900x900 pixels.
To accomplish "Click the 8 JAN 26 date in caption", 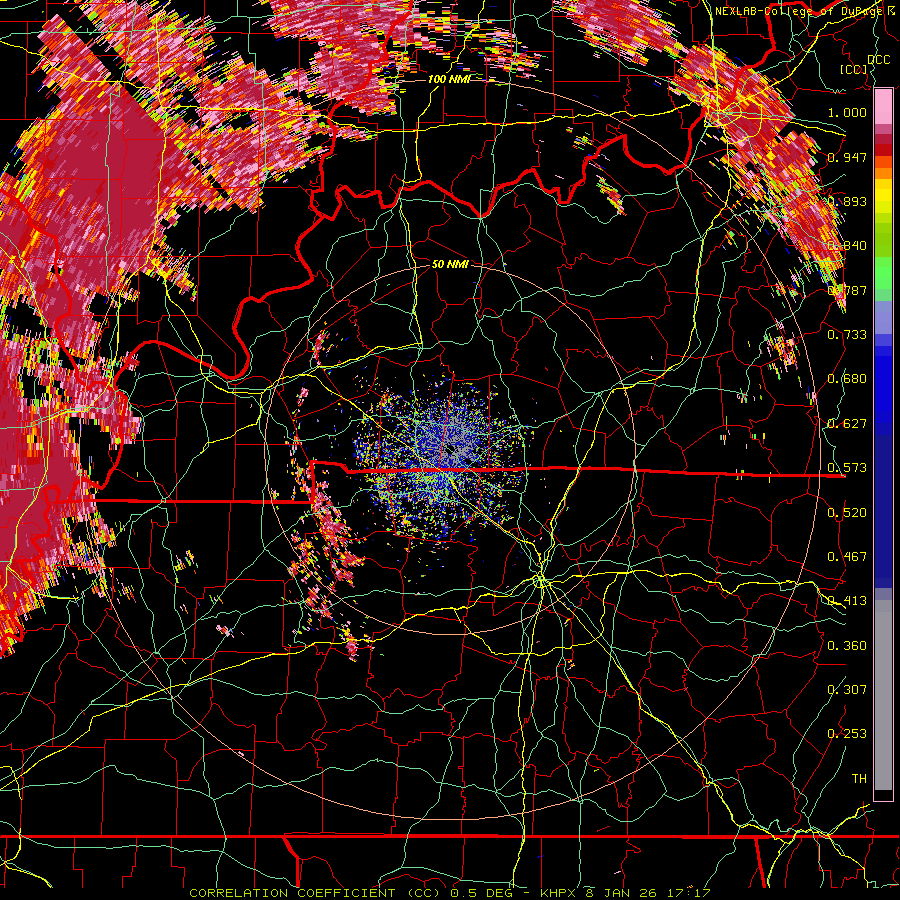I will tap(623, 893).
